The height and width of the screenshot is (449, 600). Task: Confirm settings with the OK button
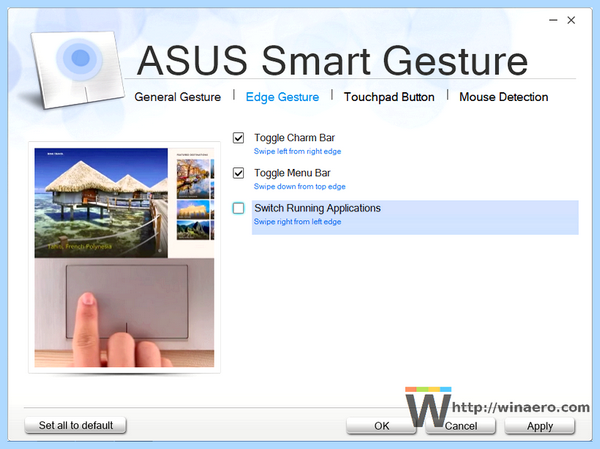[381, 426]
